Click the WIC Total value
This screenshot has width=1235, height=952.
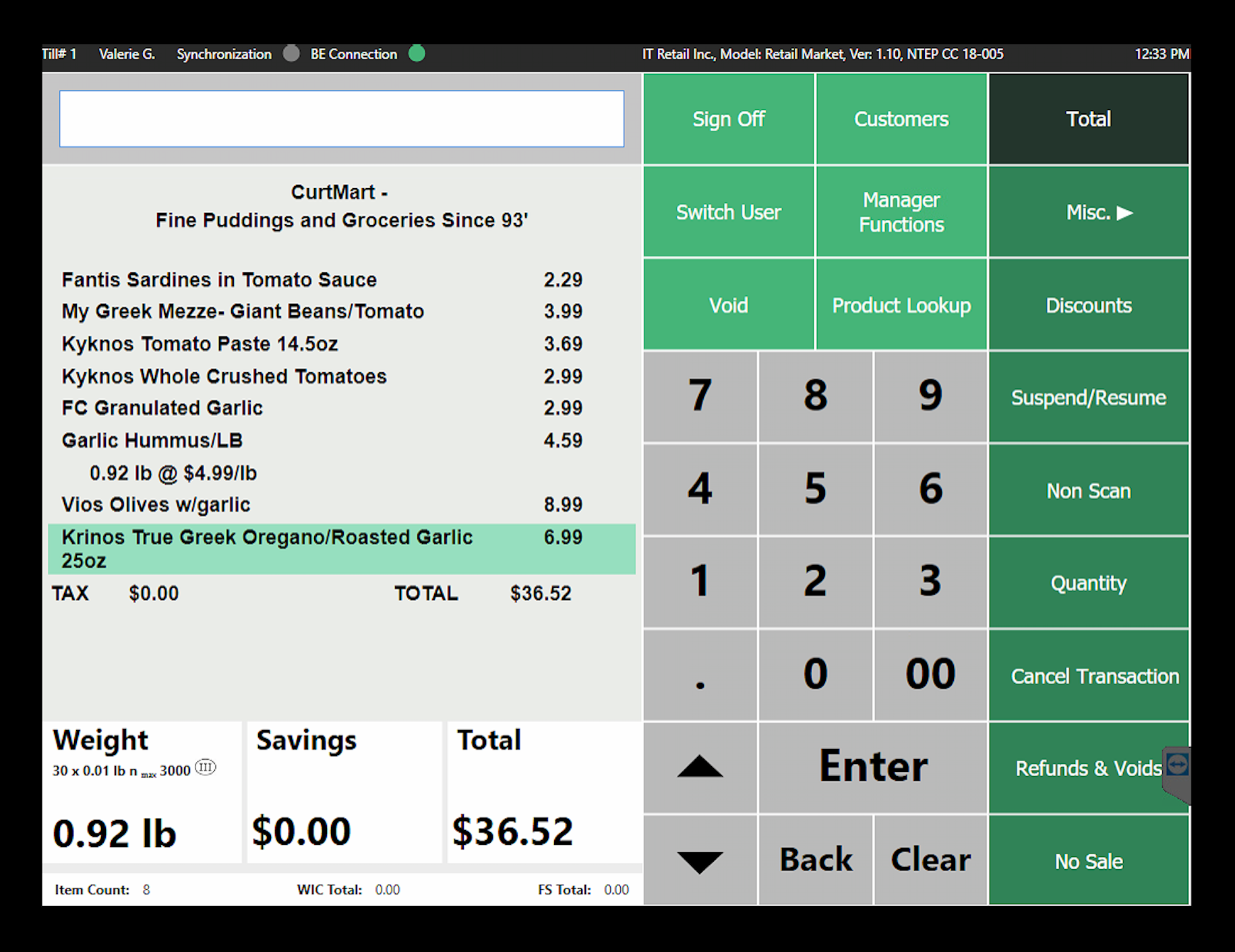[x=388, y=890]
